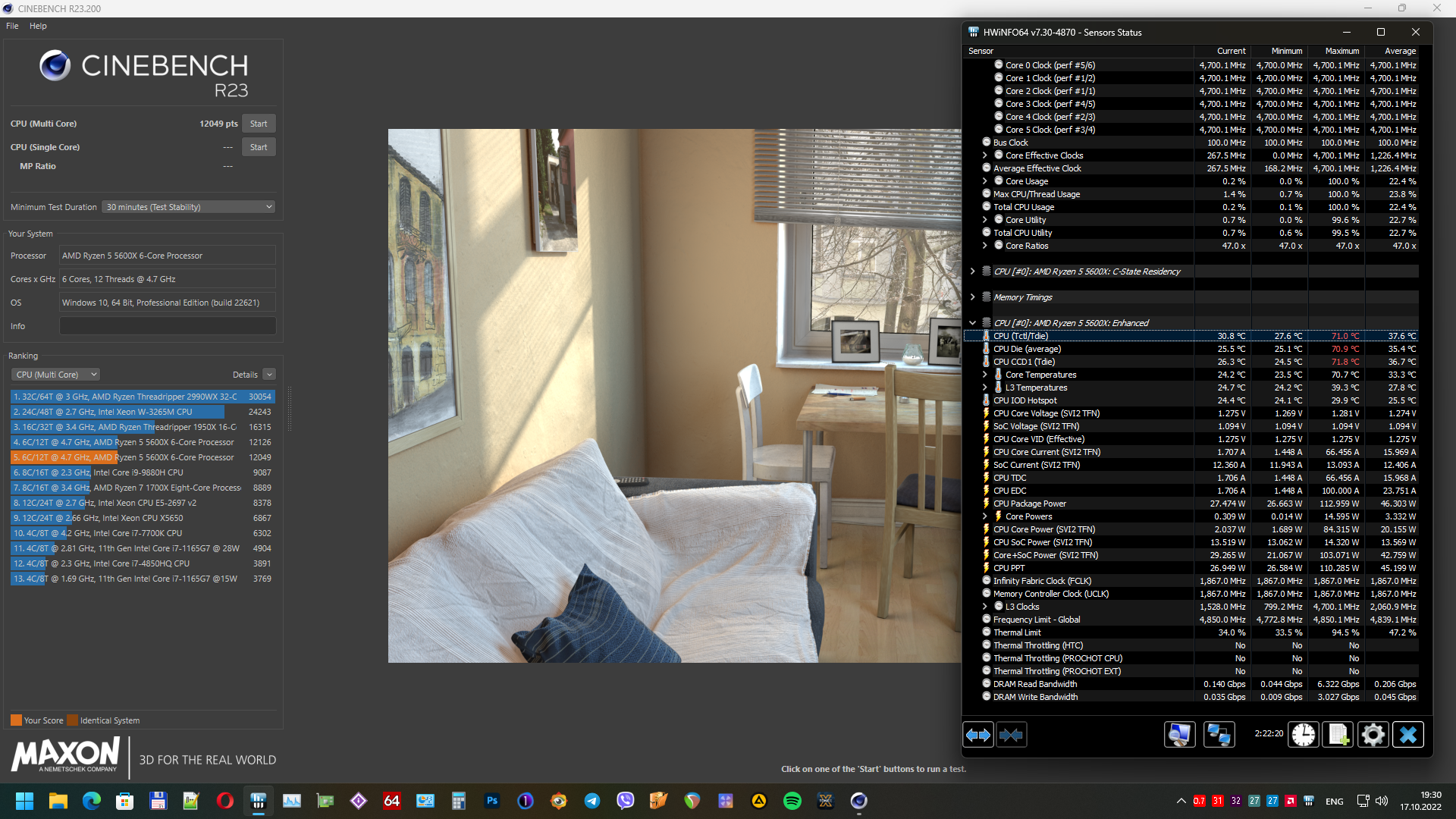Open the Minimum Test Duration dropdown
This screenshot has width=1456, height=819.
(188, 207)
